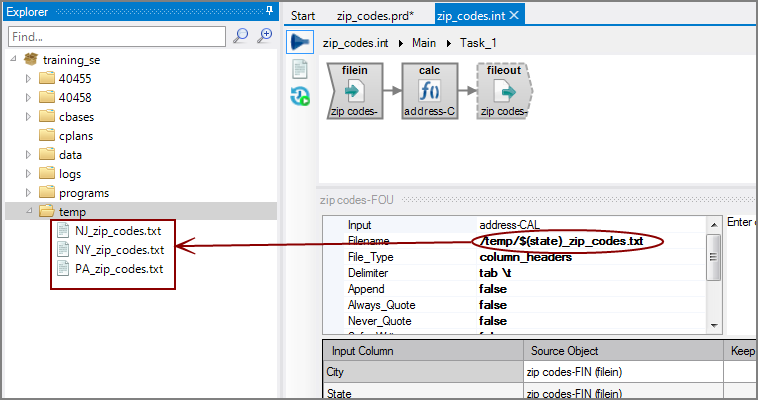Open breadcrumb arrow after Main
The height and width of the screenshot is (400, 758).
[x=449, y=43]
